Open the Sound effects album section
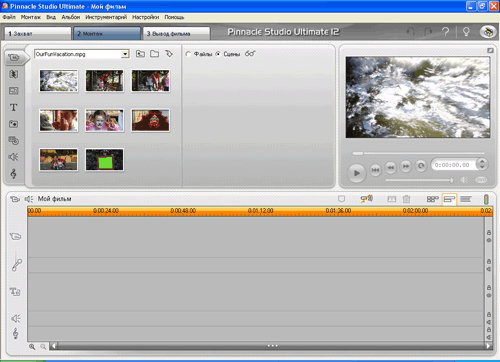The width and height of the screenshot is (500, 362). [x=14, y=157]
